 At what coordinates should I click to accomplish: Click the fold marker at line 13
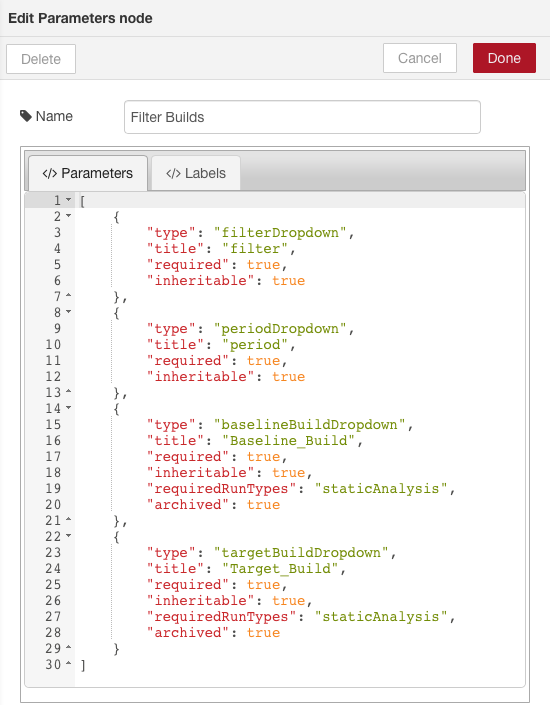click(x=68, y=392)
